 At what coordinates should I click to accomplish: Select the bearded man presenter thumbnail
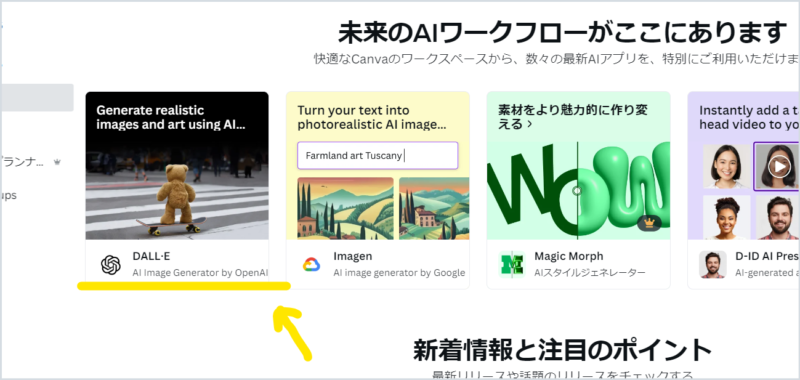tap(778, 217)
